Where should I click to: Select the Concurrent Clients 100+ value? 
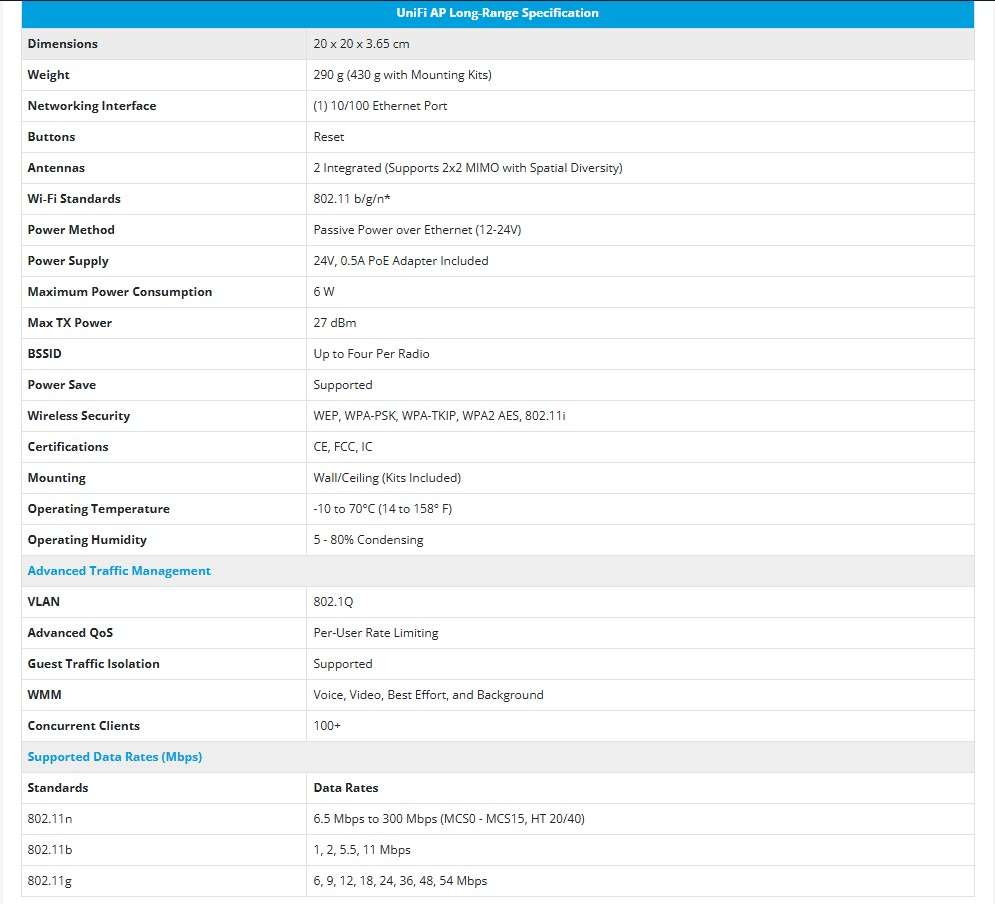point(326,725)
